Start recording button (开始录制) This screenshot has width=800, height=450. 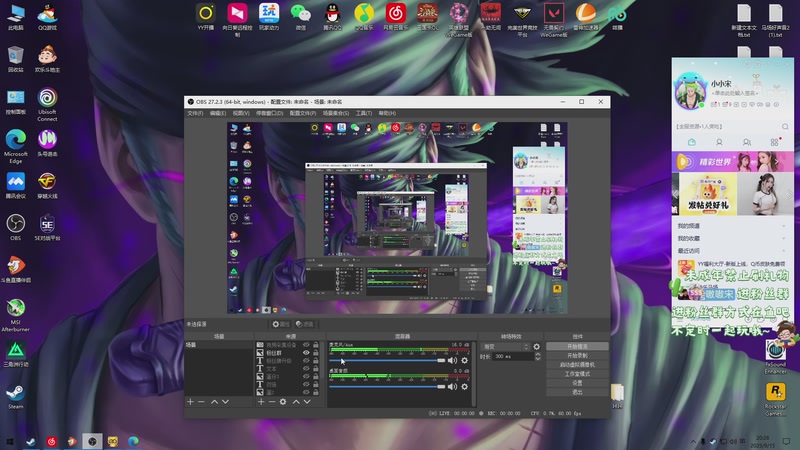click(577, 356)
